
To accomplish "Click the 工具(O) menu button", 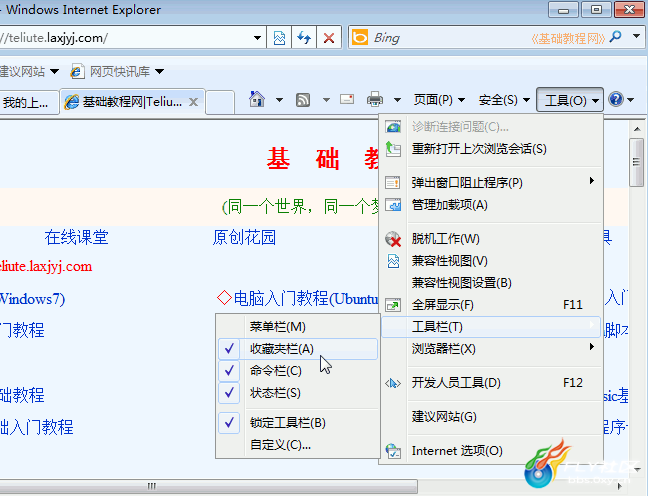I will (x=570, y=100).
